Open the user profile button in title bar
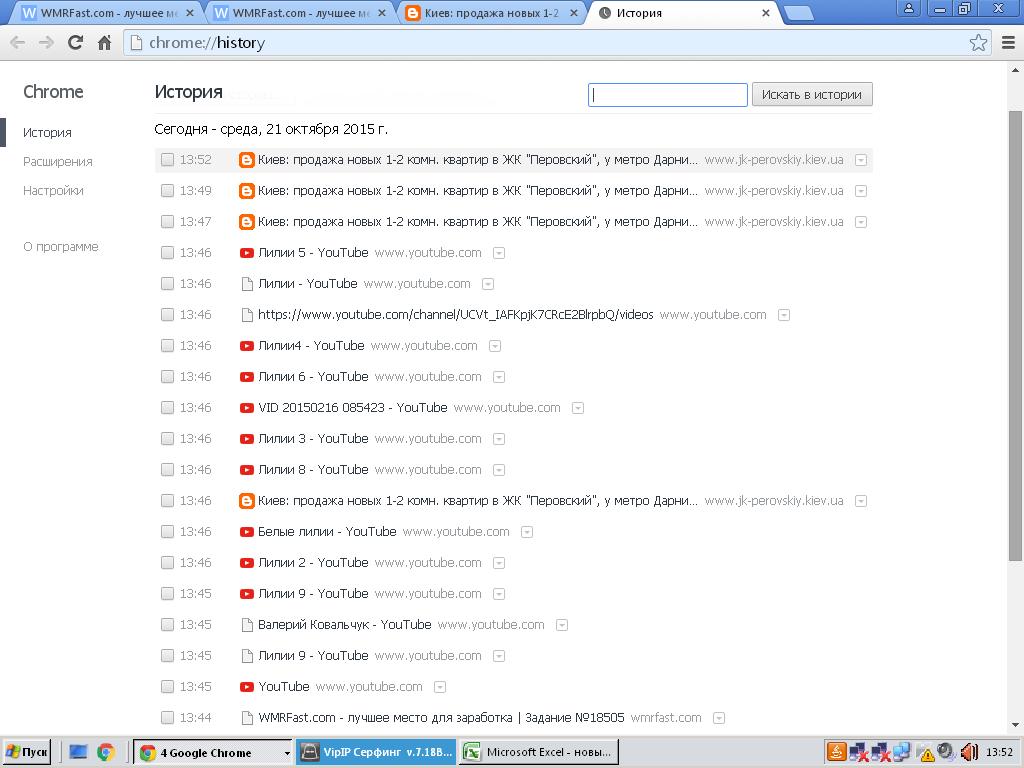 coord(908,8)
